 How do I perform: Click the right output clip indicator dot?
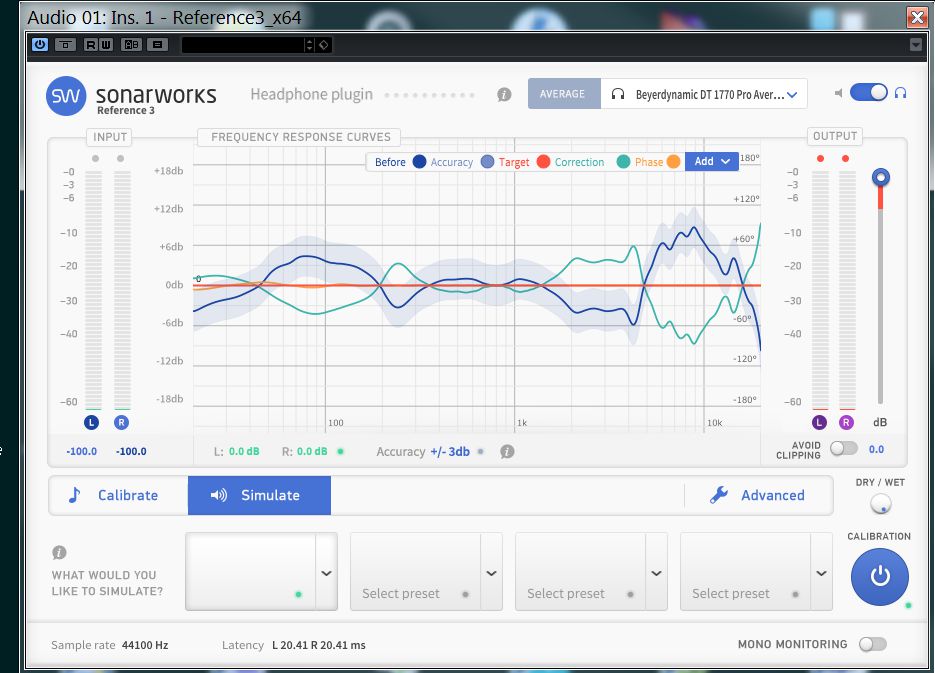point(845,159)
